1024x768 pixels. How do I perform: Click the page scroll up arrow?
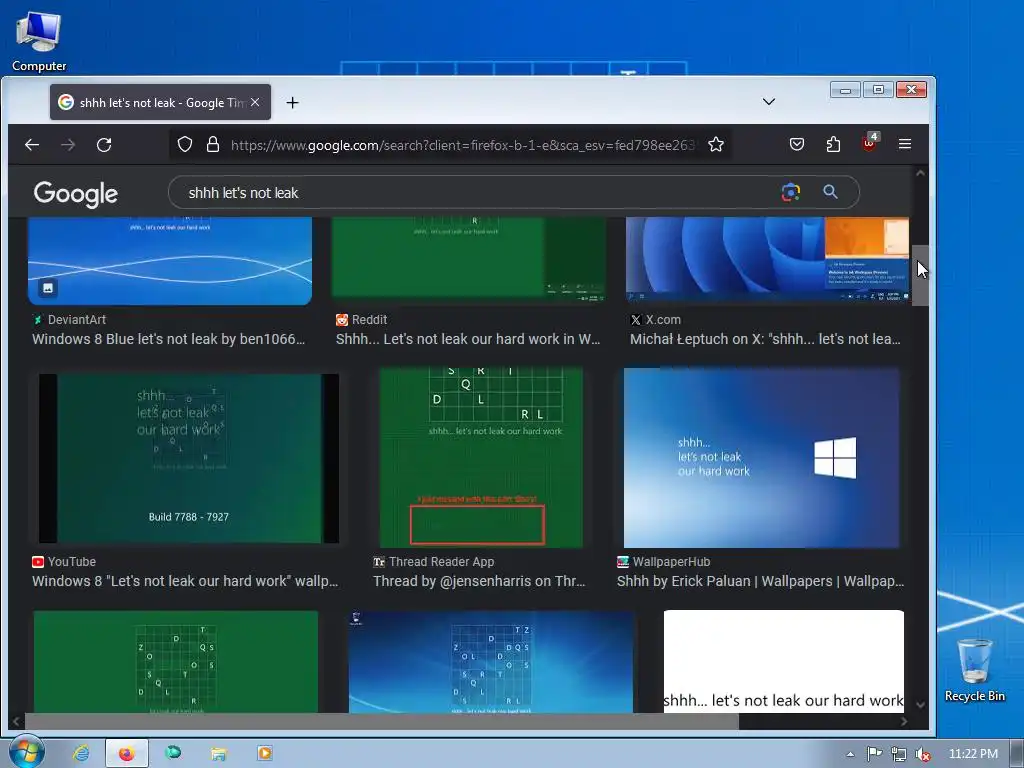click(920, 173)
